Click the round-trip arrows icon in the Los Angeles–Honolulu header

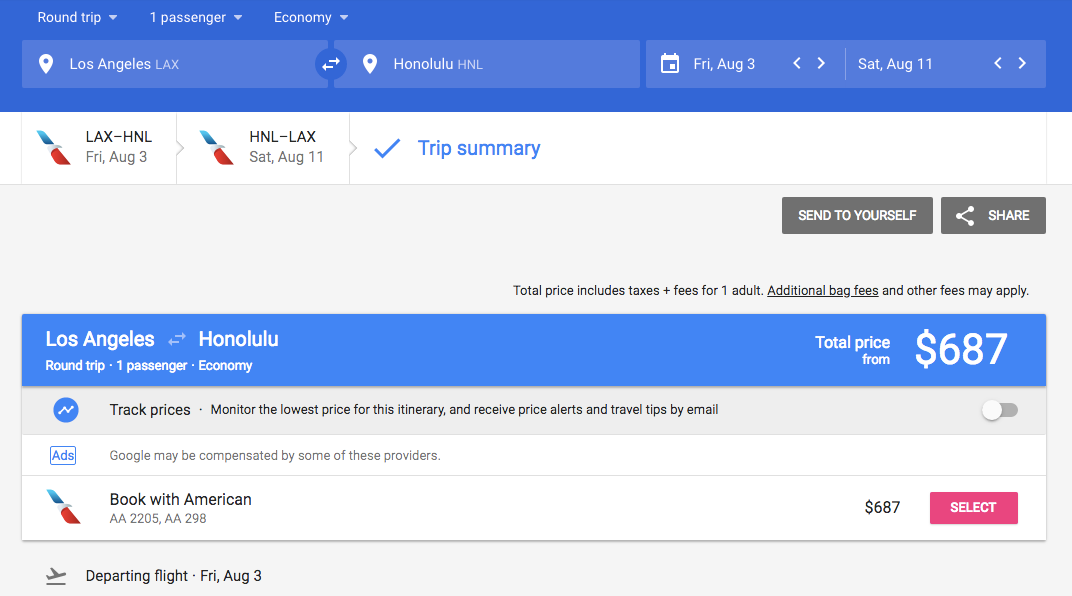pyautogui.click(x=177, y=339)
